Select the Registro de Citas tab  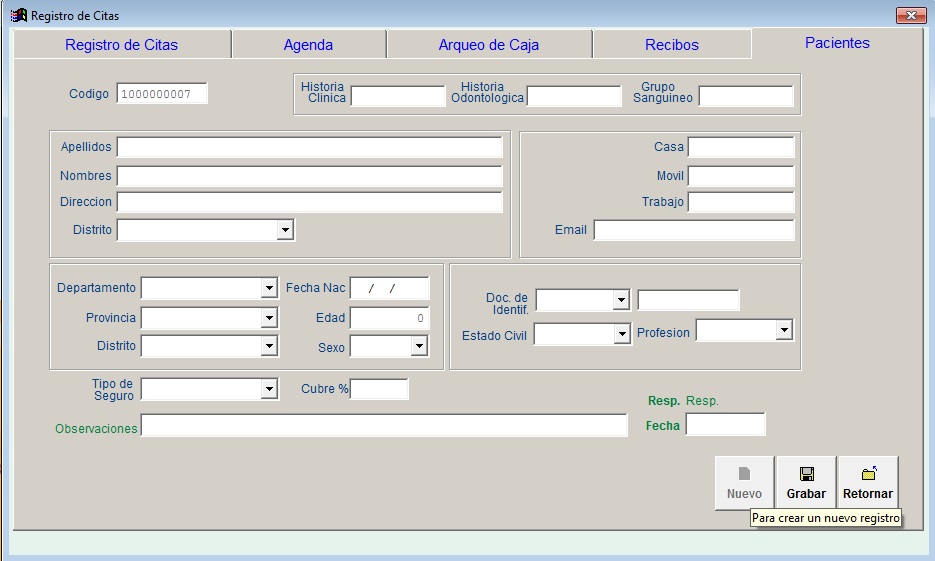tap(121, 45)
